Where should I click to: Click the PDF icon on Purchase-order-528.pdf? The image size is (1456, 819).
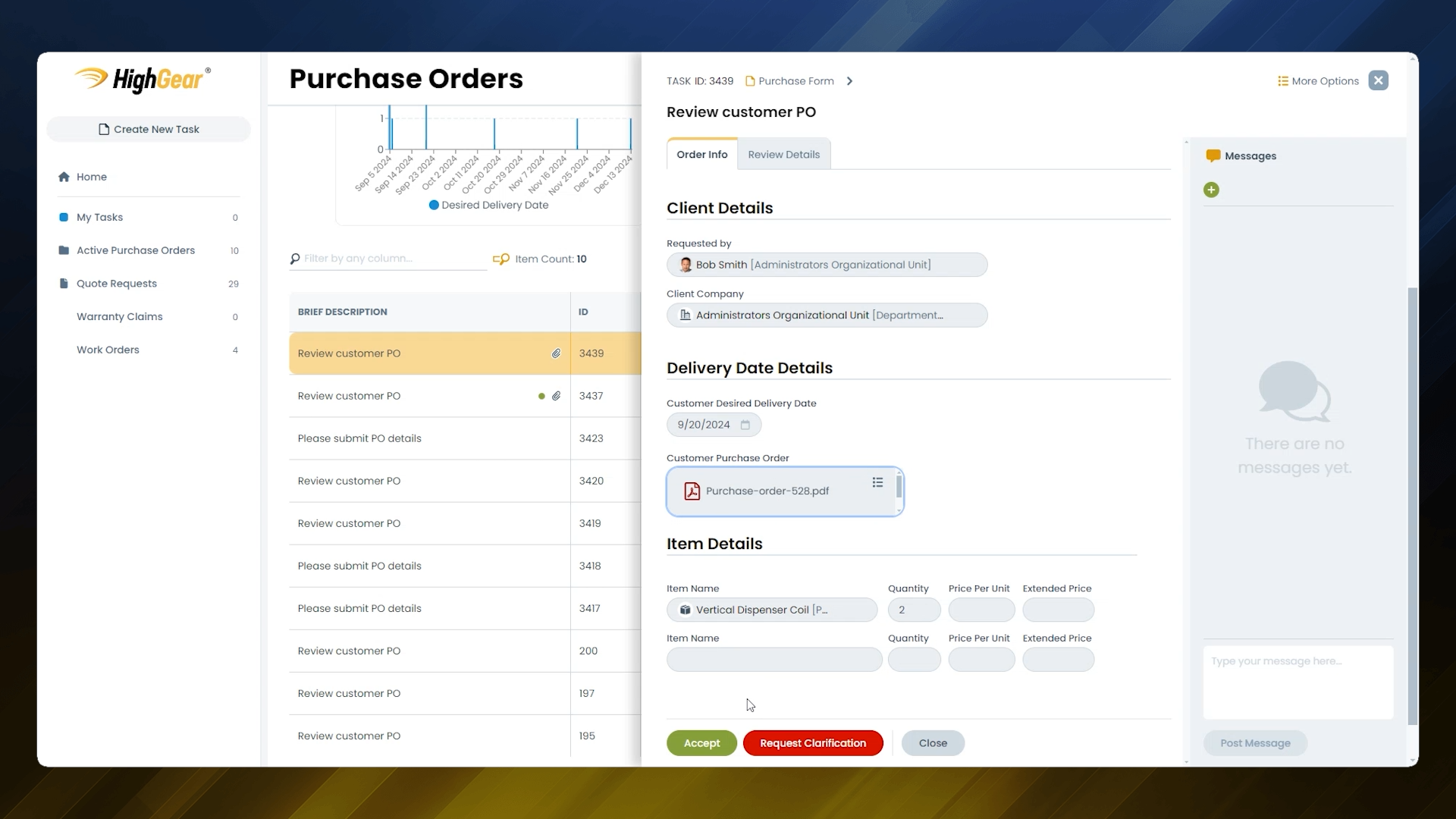tap(692, 491)
